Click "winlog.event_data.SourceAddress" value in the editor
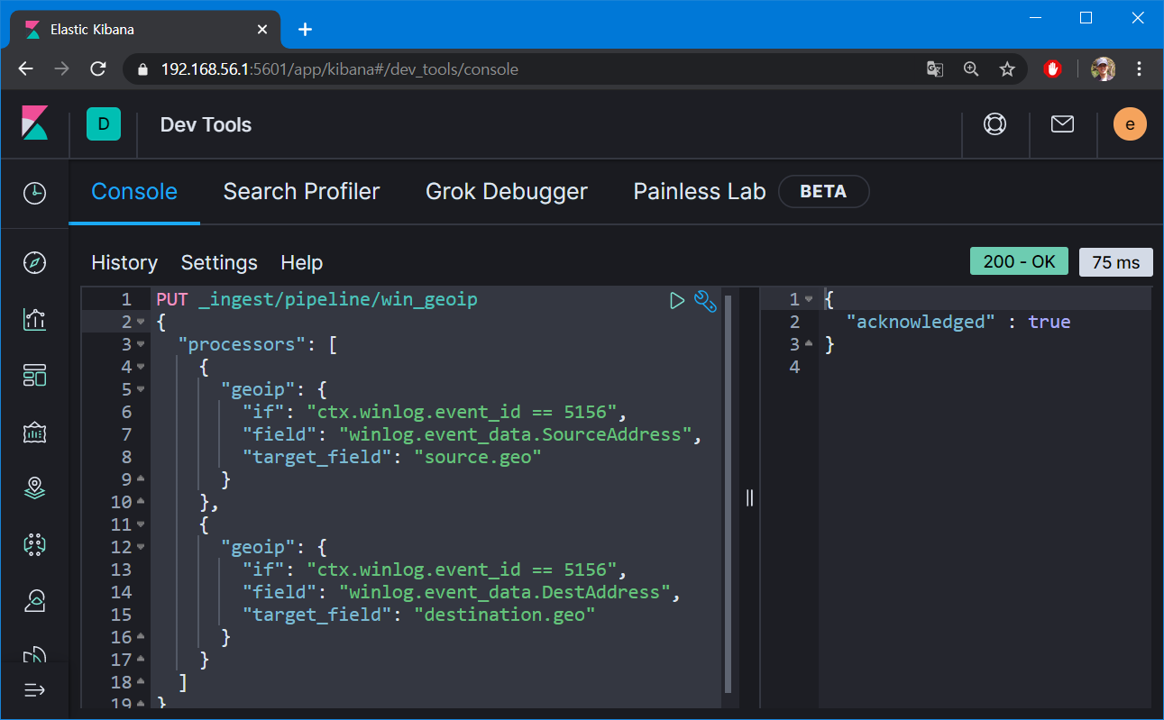Screen dimensions: 1164x720 [515, 434]
